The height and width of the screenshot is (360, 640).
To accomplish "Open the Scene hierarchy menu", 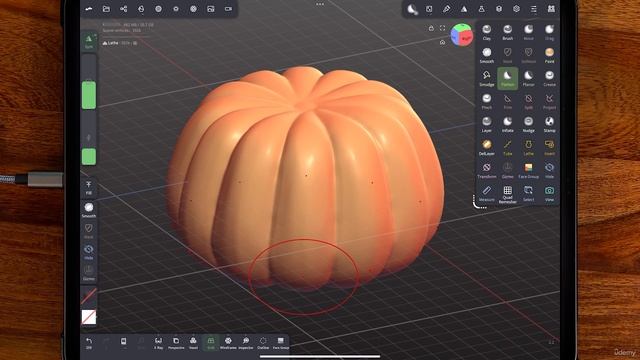I will (124, 9).
